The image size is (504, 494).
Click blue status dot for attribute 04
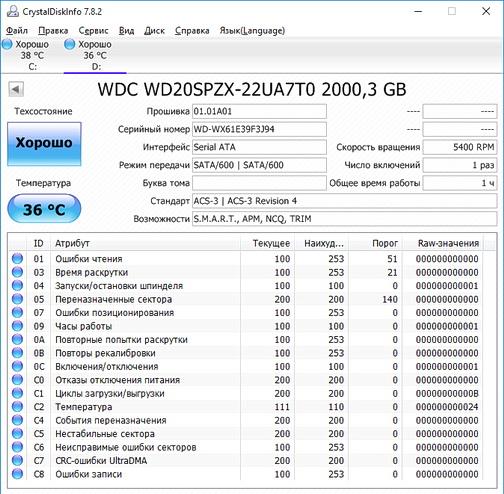[17, 286]
